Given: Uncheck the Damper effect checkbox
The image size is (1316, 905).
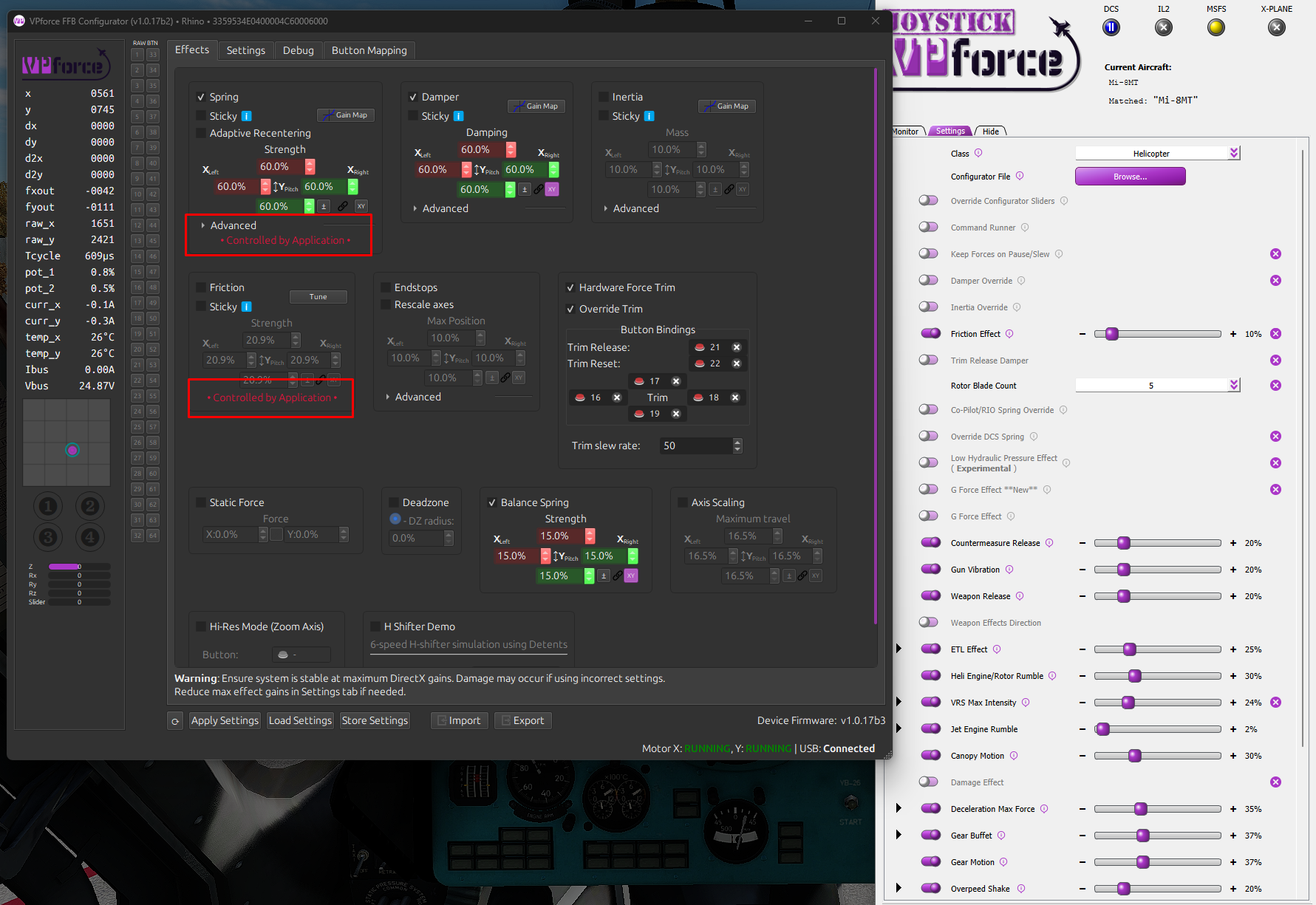Looking at the screenshot, I should [x=413, y=97].
